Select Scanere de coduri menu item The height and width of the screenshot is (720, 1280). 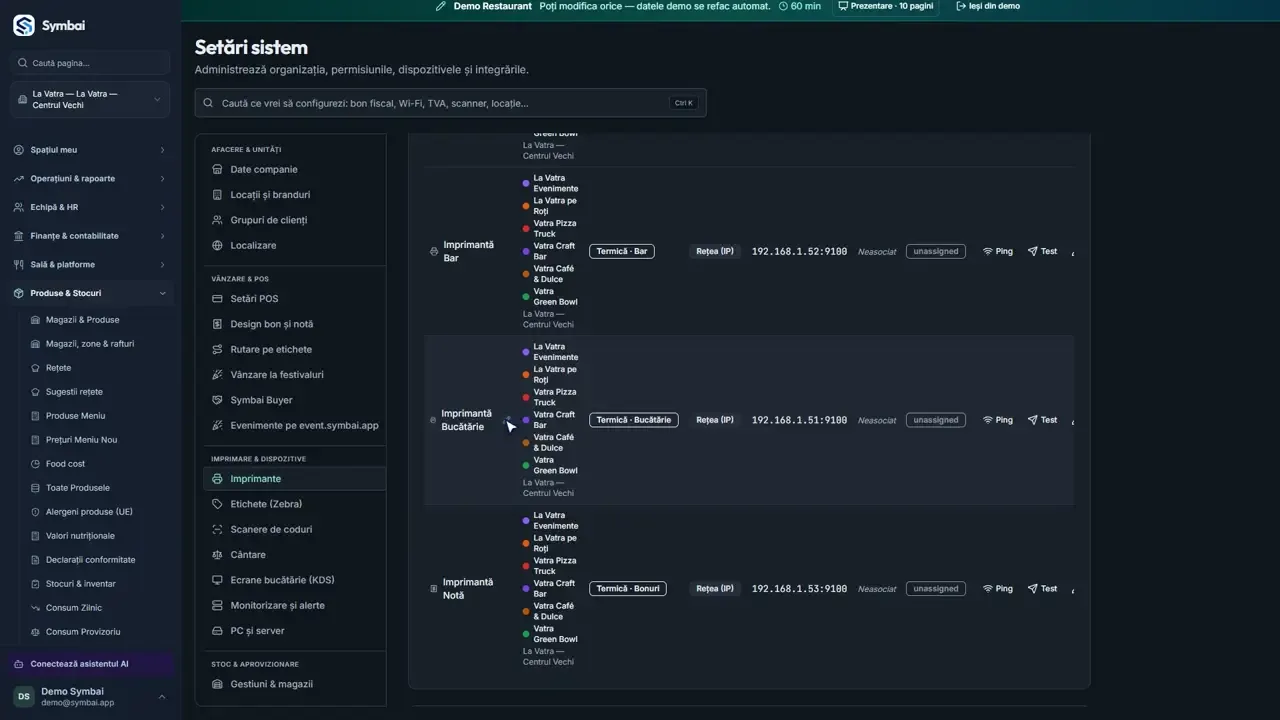pyautogui.click(x=295, y=529)
